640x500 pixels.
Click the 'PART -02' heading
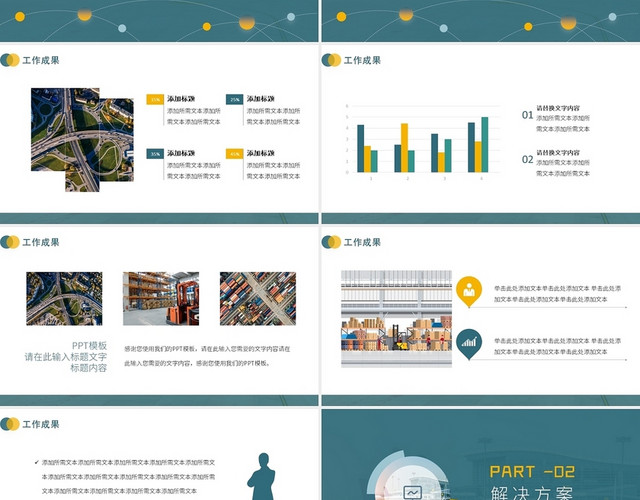532,472
